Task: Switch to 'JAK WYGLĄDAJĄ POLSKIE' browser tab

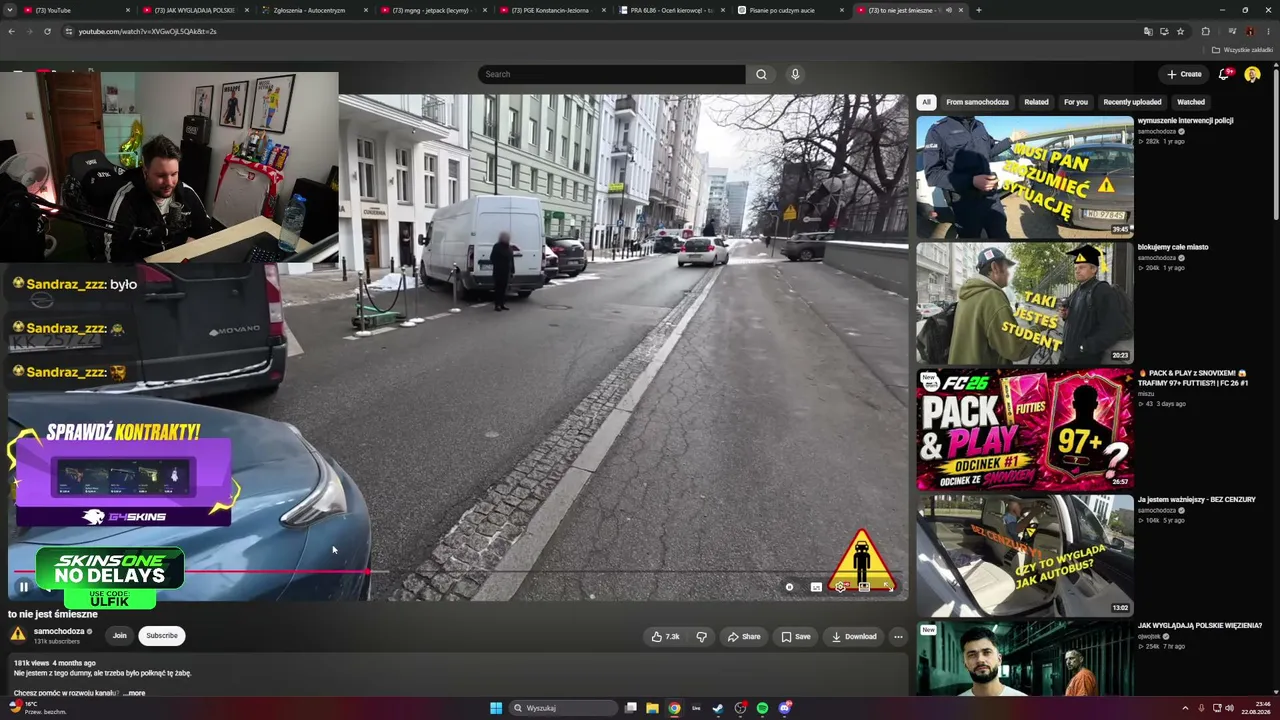Action: (195, 10)
